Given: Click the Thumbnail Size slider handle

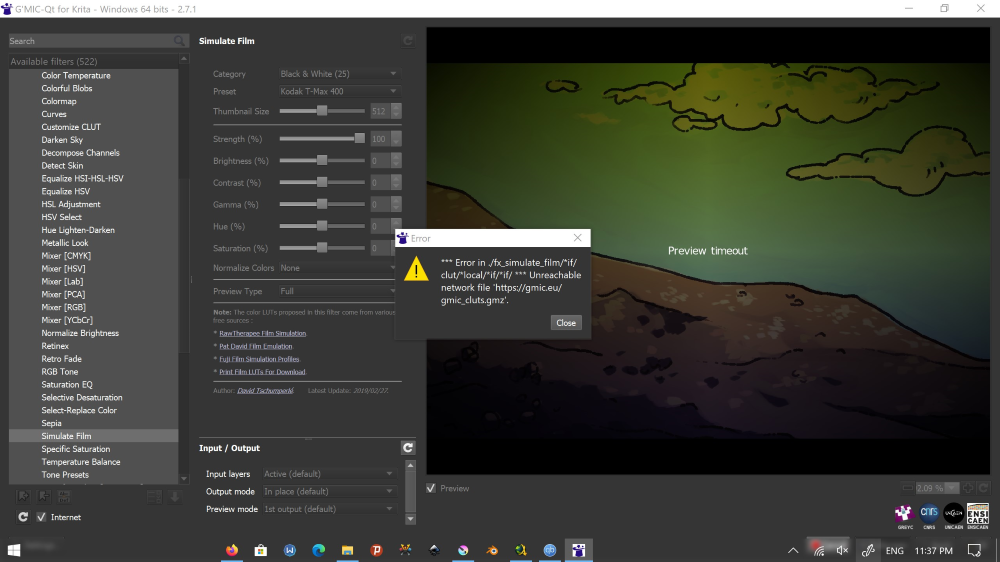Looking at the screenshot, I should (x=322, y=111).
